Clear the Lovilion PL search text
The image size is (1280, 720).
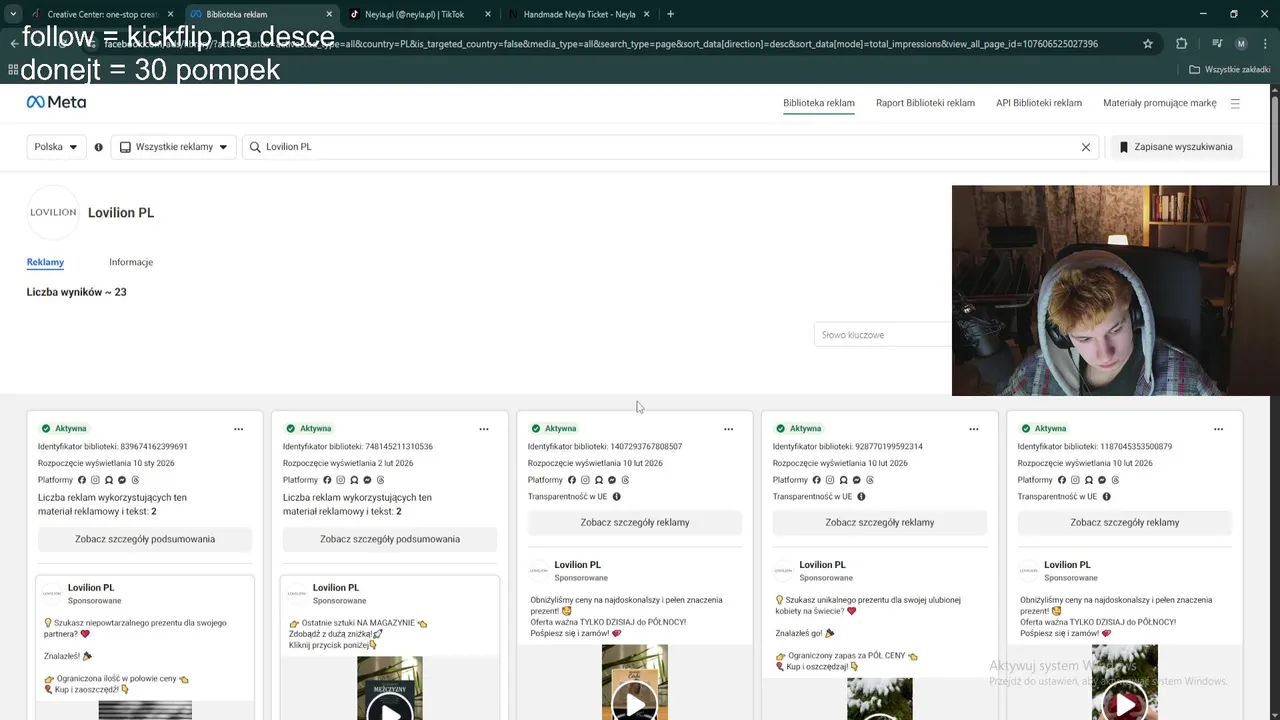(x=1086, y=147)
